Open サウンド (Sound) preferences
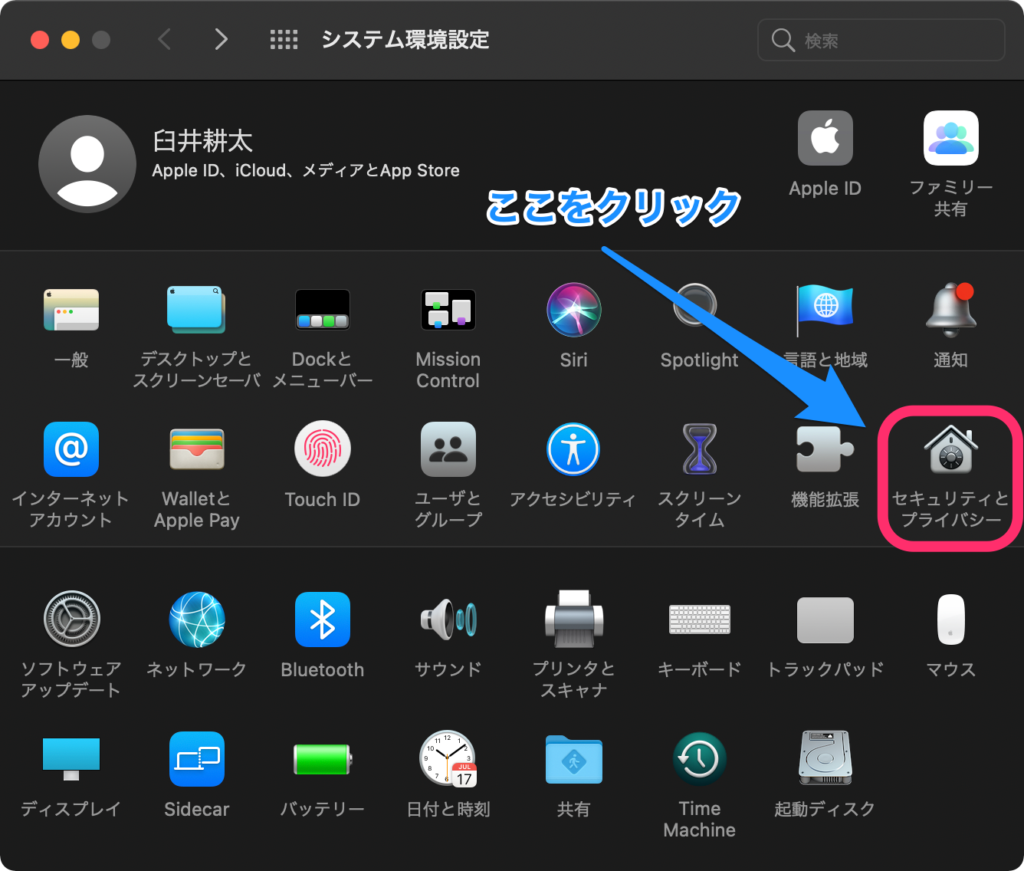1024x871 pixels. [x=448, y=619]
